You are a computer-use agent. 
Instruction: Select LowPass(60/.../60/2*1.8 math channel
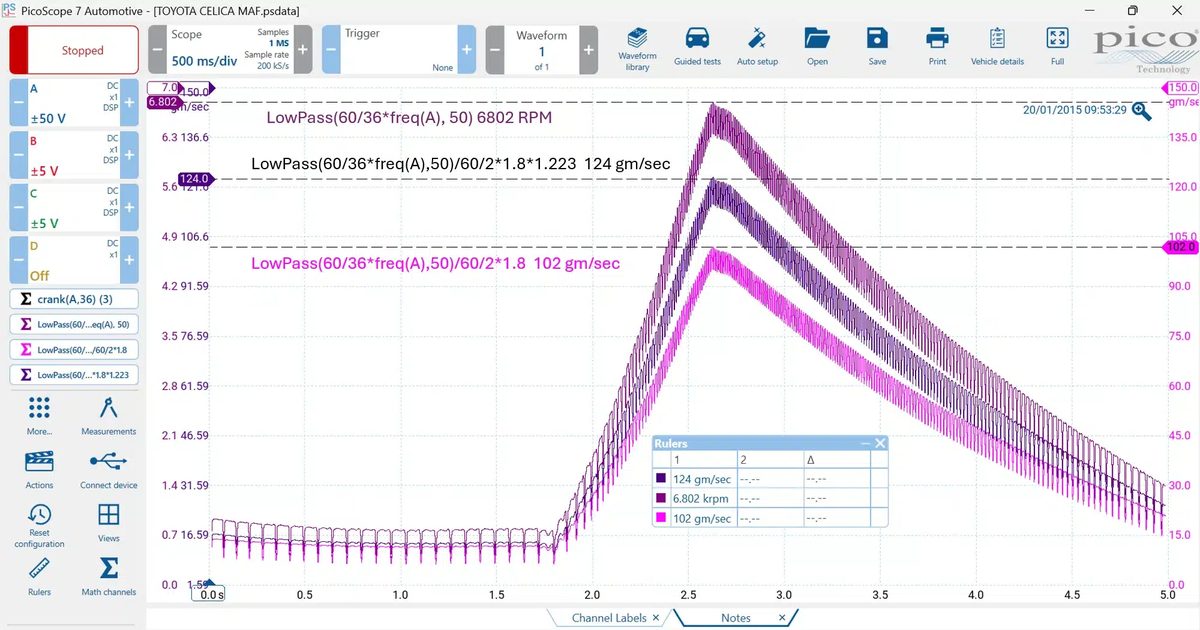[74, 350]
